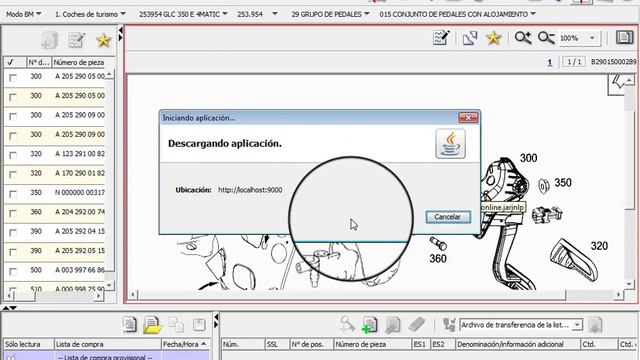Click the find document magnifier icon
This screenshot has height=360, width=640.
pos(392,325)
